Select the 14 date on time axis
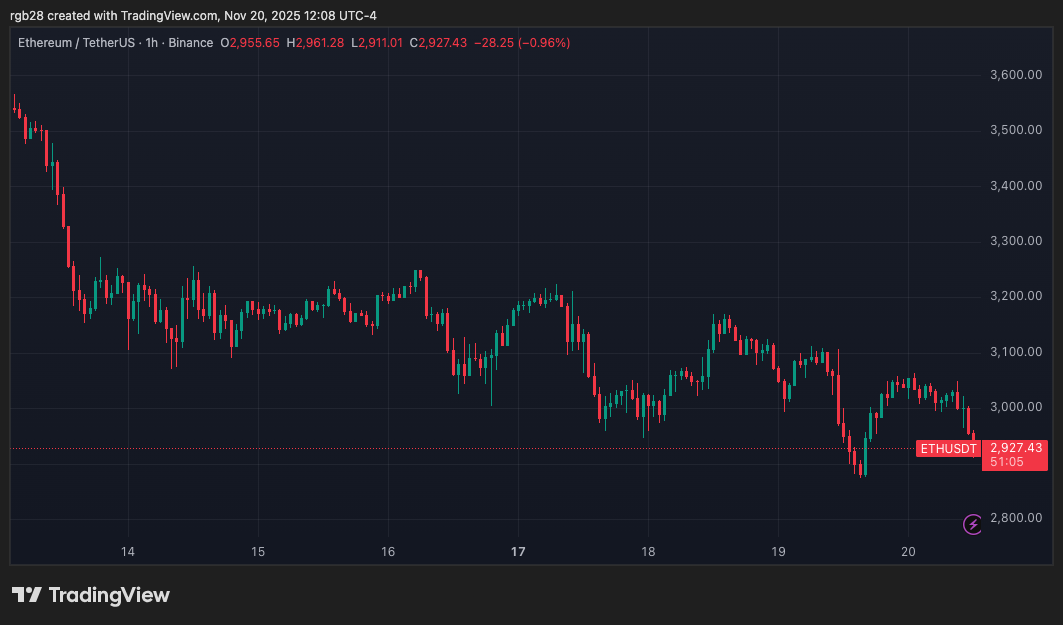Screen dimensions: 1063x625 click(x=128, y=551)
